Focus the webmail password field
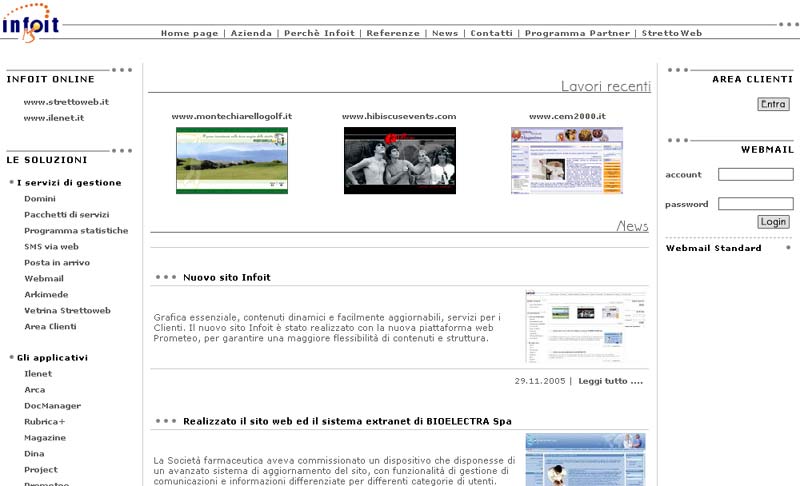The height and width of the screenshot is (486, 800). (756, 204)
